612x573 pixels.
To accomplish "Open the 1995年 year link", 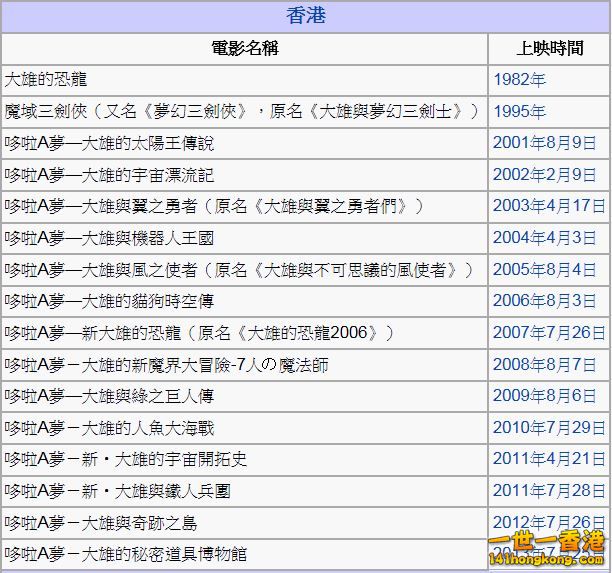I will pos(519,111).
